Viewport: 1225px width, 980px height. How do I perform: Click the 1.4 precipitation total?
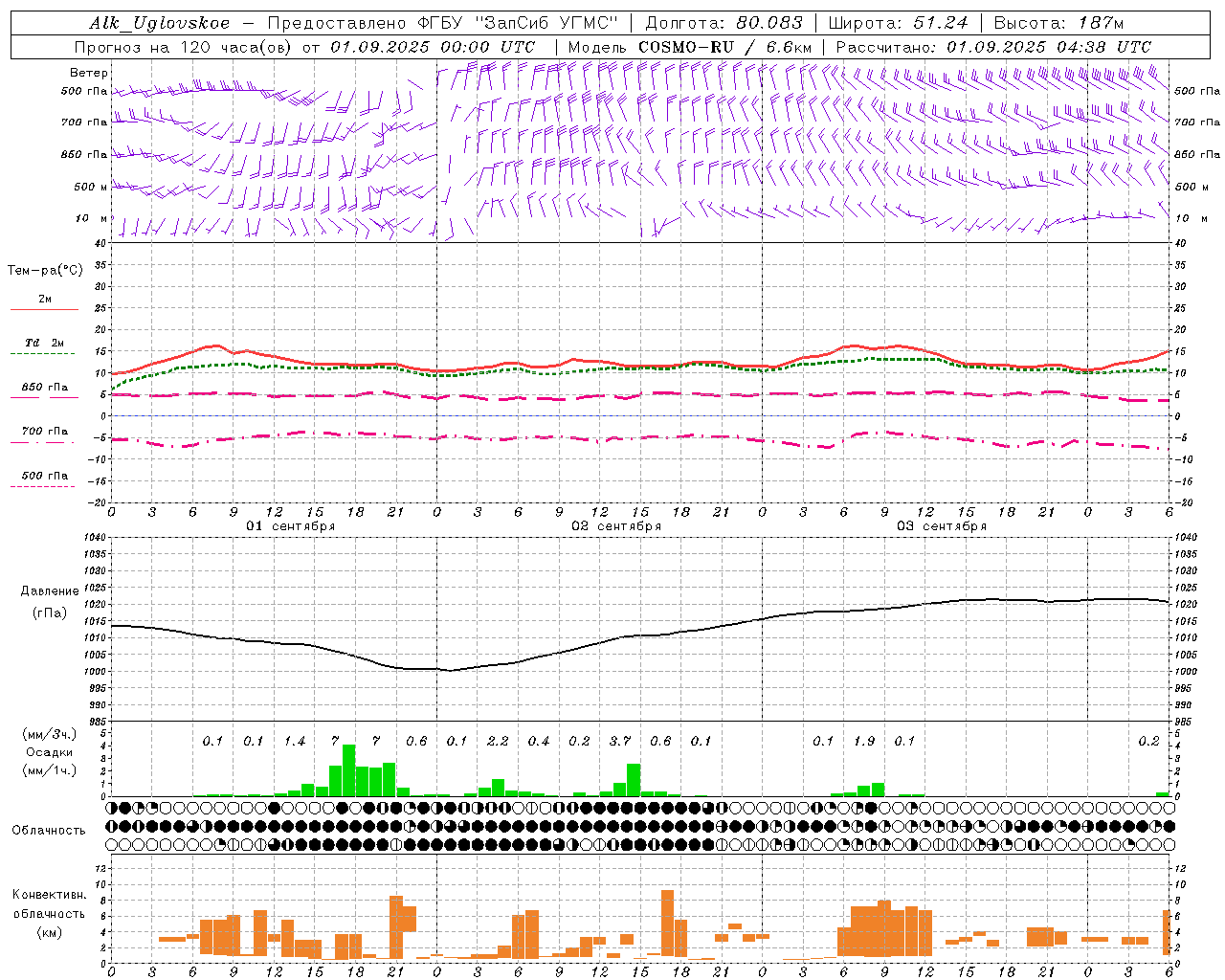point(295,742)
